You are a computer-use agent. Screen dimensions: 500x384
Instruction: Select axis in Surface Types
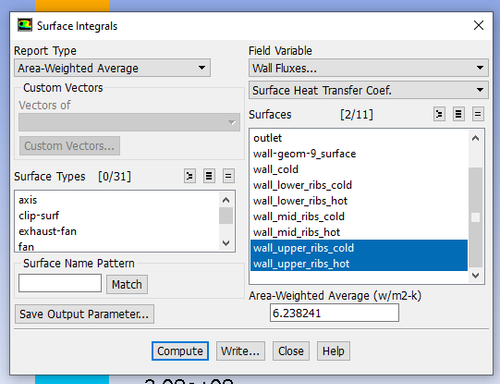(117, 200)
